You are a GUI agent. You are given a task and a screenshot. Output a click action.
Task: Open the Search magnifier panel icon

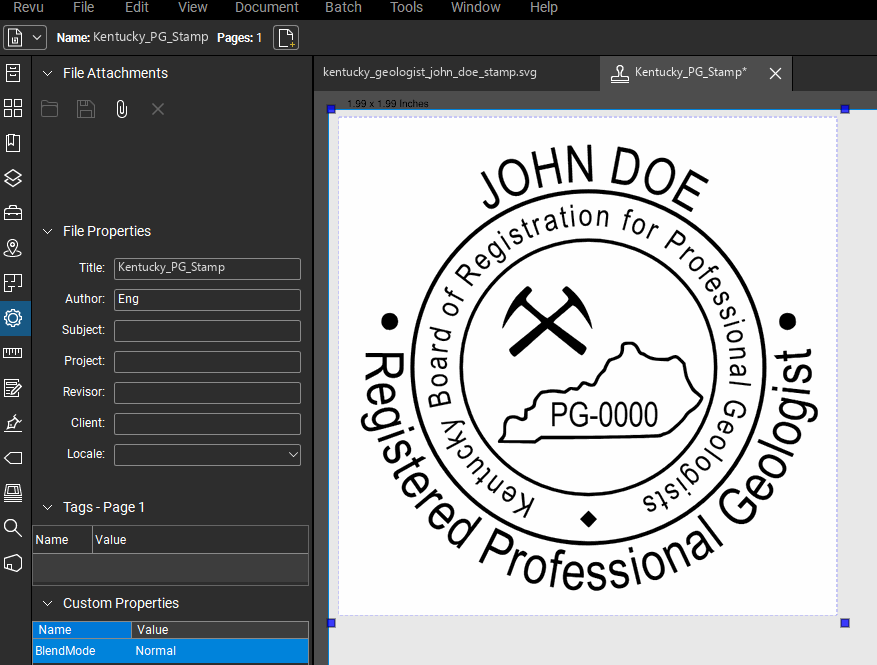click(x=13, y=527)
